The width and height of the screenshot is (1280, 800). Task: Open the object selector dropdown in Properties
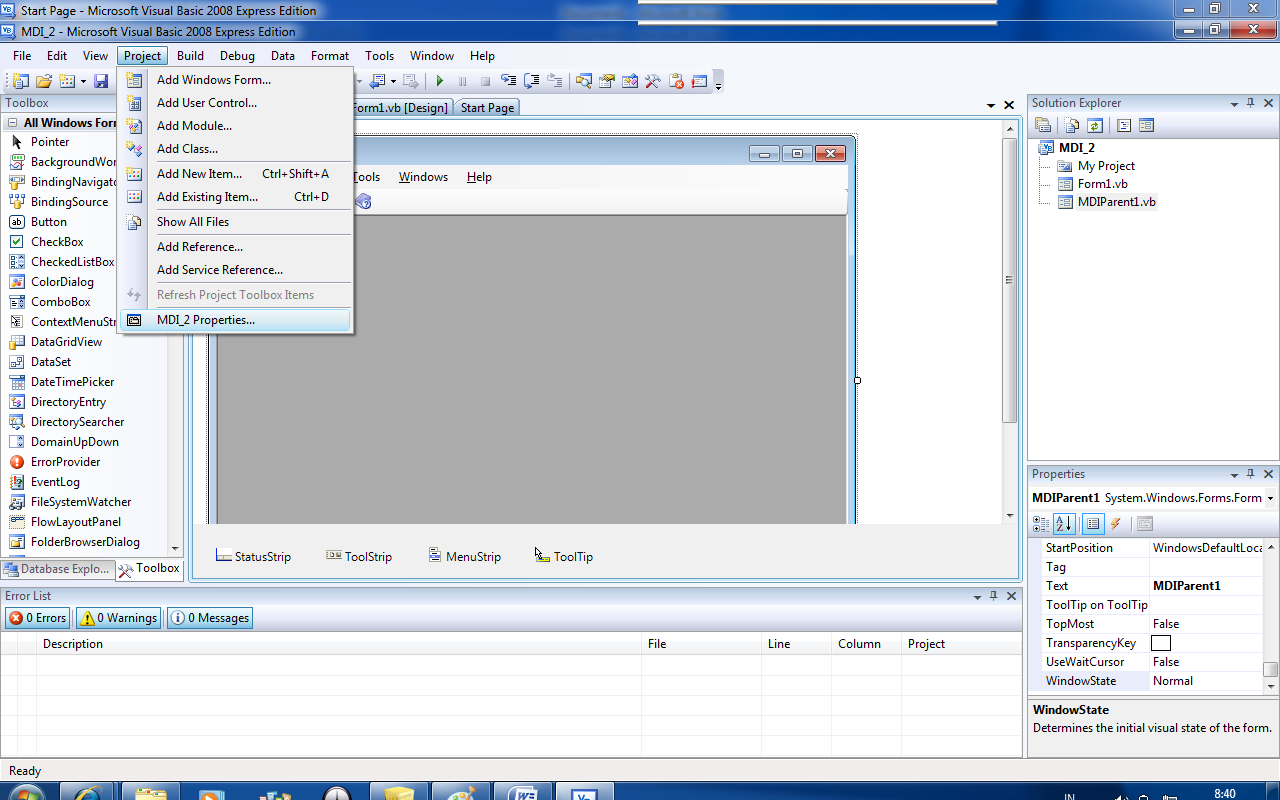[1270, 498]
